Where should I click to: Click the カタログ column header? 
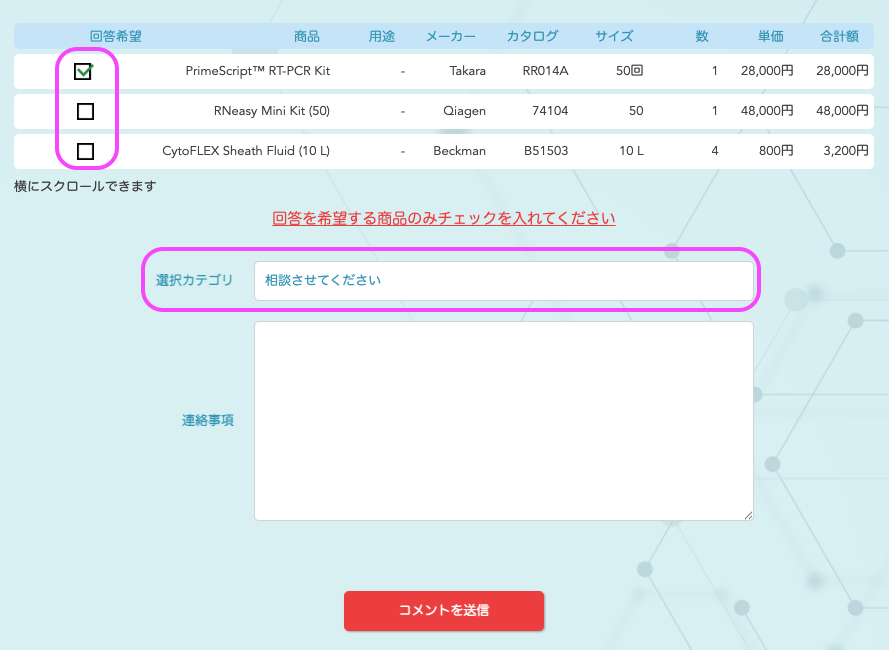(532, 37)
